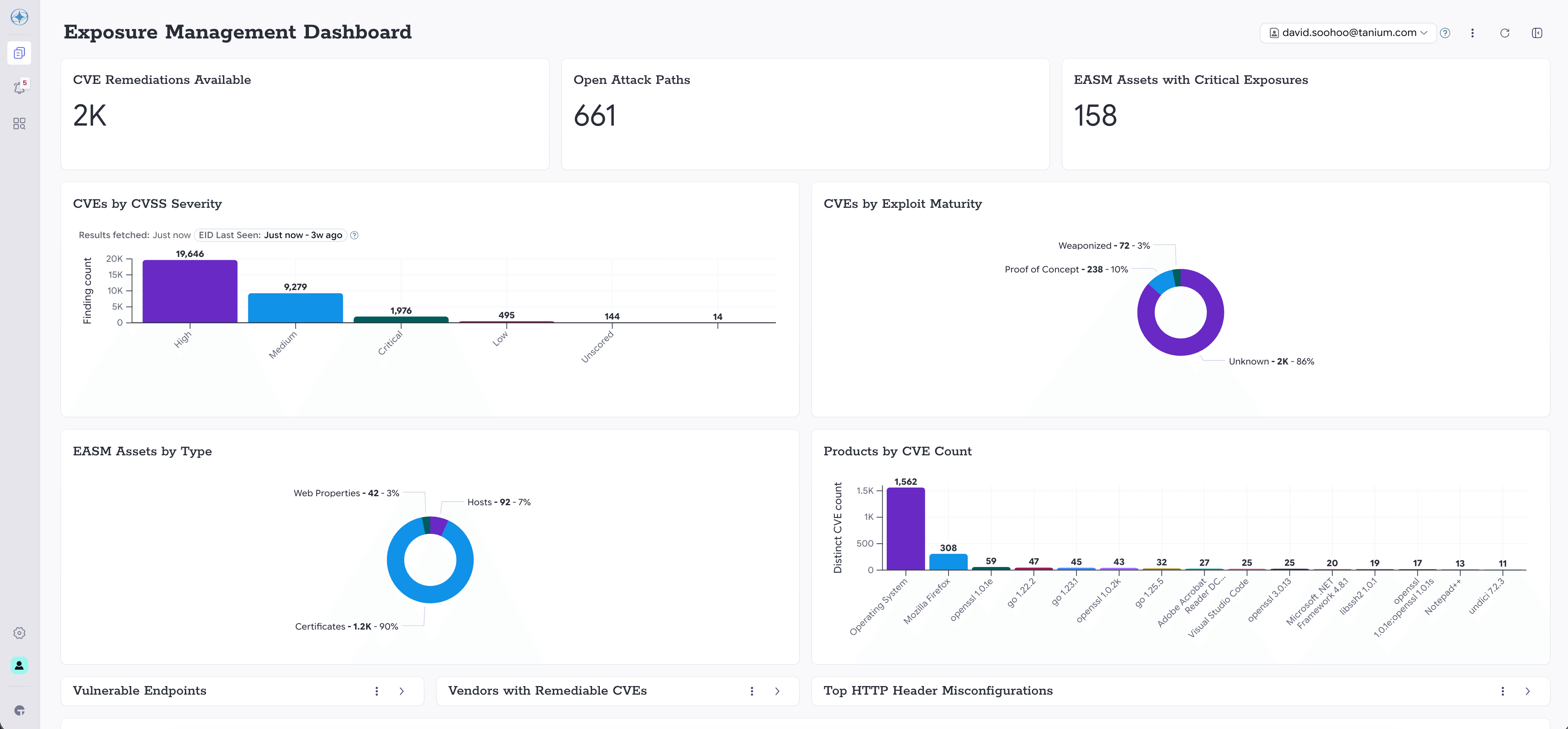Click the bottom sidebar logo icon
The height and width of the screenshot is (729, 1568).
click(20, 710)
